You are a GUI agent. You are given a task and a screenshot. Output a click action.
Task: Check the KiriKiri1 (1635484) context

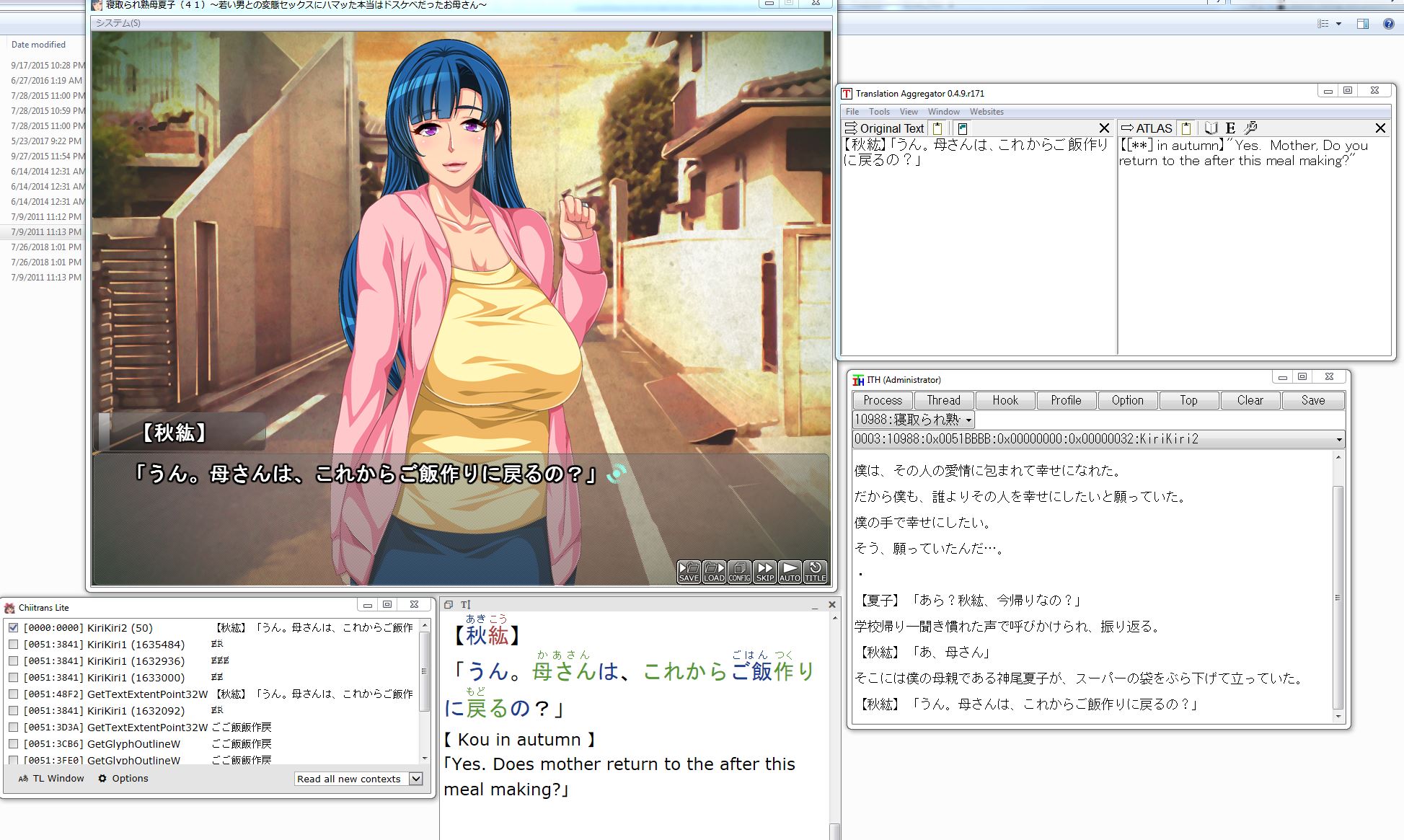pos(14,645)
